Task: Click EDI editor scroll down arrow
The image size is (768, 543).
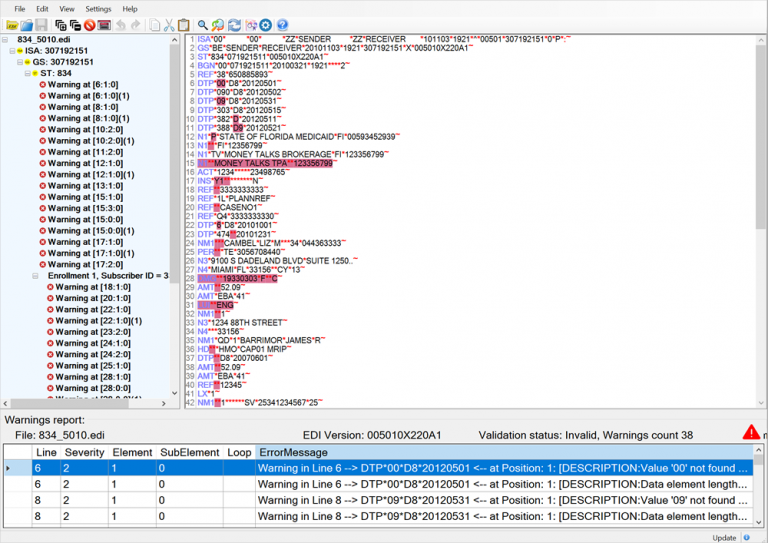Action: [761, 403]
